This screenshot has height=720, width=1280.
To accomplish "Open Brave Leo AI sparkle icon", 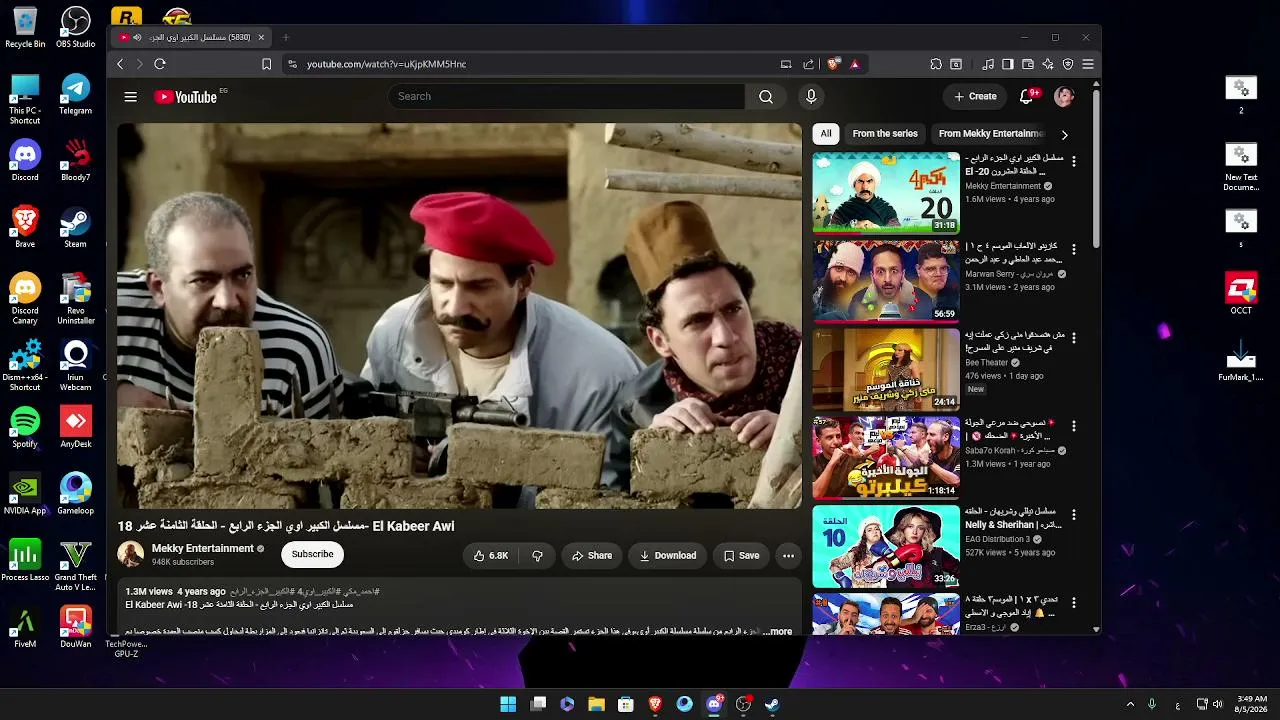I will pos(1047,64).
